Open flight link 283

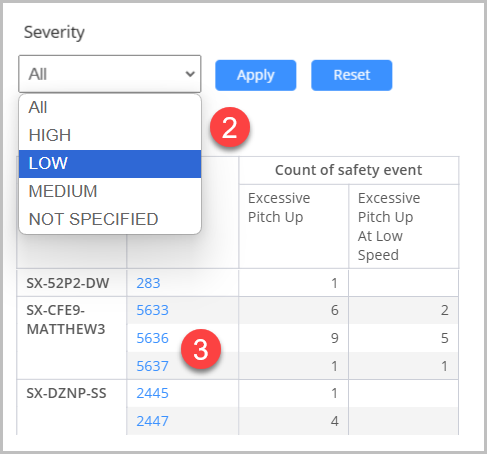click(148, 283)
